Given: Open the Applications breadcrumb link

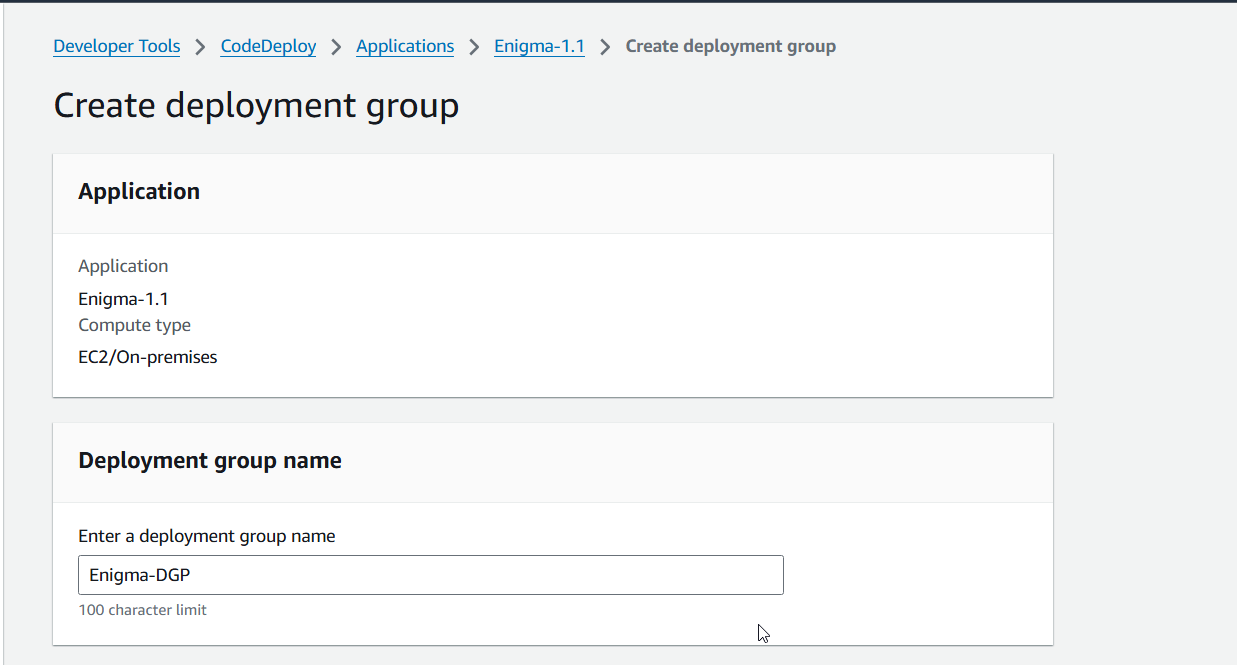Looking at the screenshot, I should tap(405, 46).
